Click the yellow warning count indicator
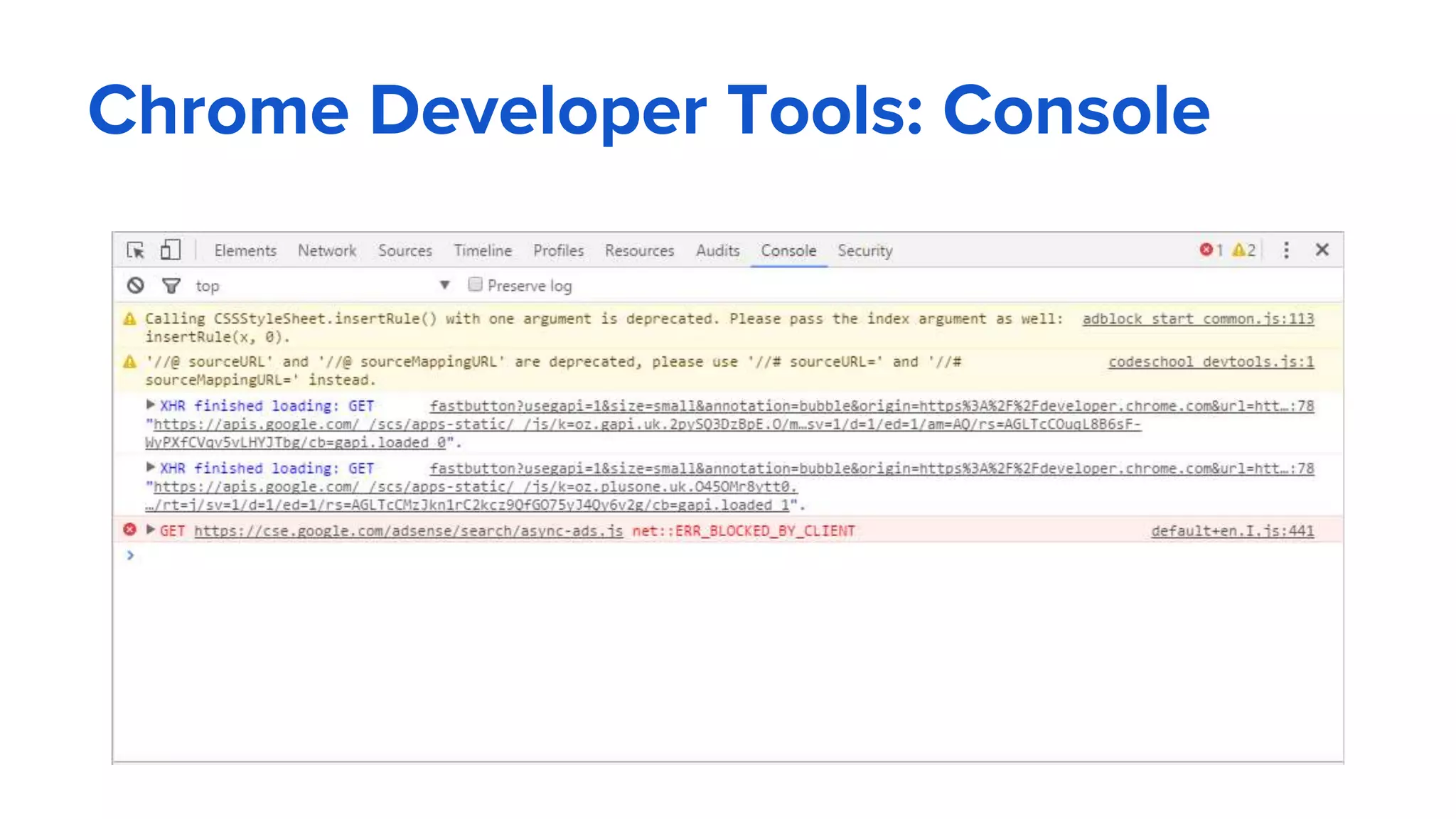Image resolution: width=1456 pixels, height=819 pixels. coord(1243,250)
